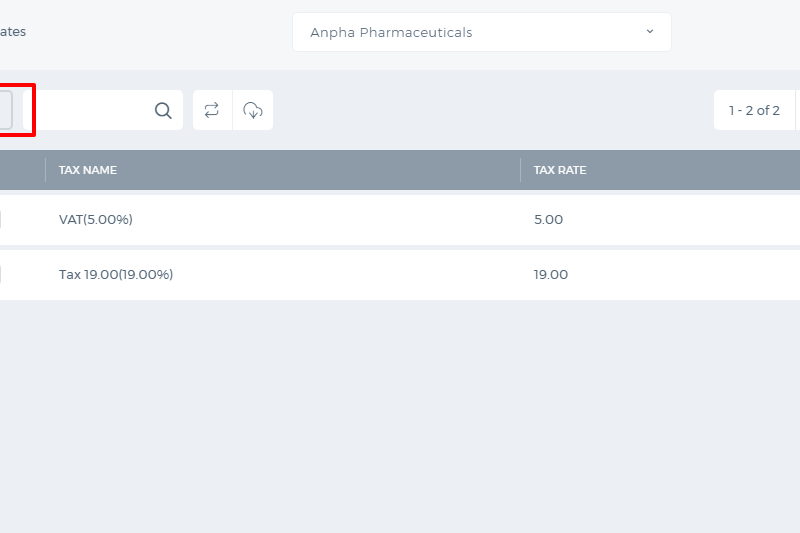
Task: Sort by the TAX RATE column header
Action: 560,170
